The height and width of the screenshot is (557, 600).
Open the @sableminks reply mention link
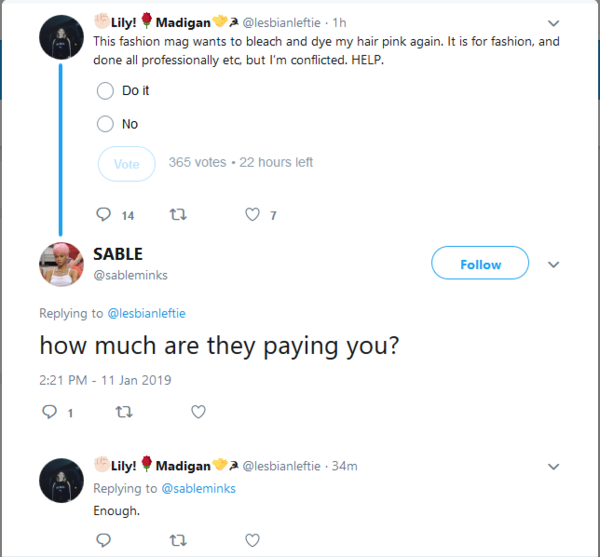click(x=200, y=489)
